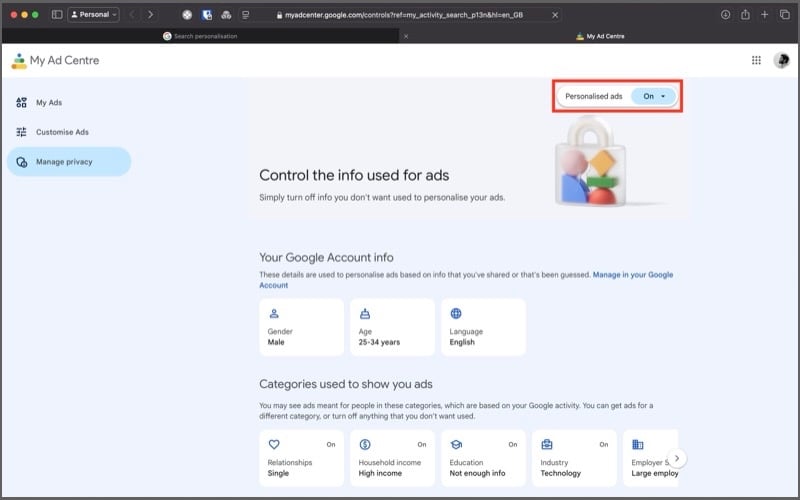Select My Ads in the sidebar
The width and height of the screenshot is (800, 500).
(x=69, y=103)
